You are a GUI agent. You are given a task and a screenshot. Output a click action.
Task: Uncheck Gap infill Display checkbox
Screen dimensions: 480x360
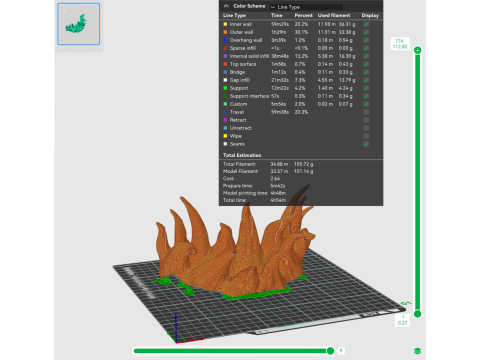pos(366,80)
